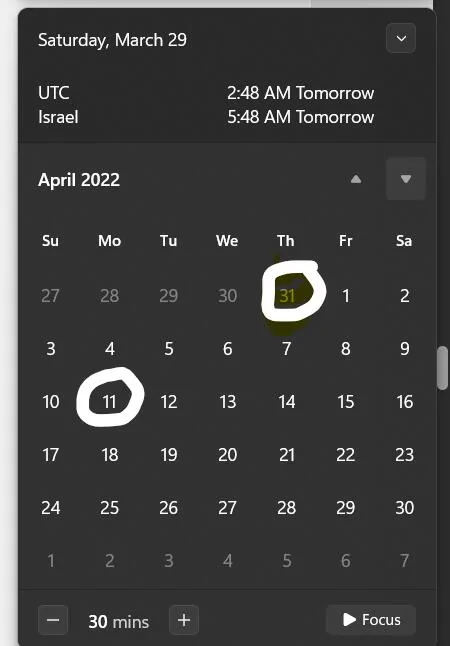Viewport: 450px width, 646px height.
Task: Click the 30 mins focus duration field
Action: click(119, 621)
